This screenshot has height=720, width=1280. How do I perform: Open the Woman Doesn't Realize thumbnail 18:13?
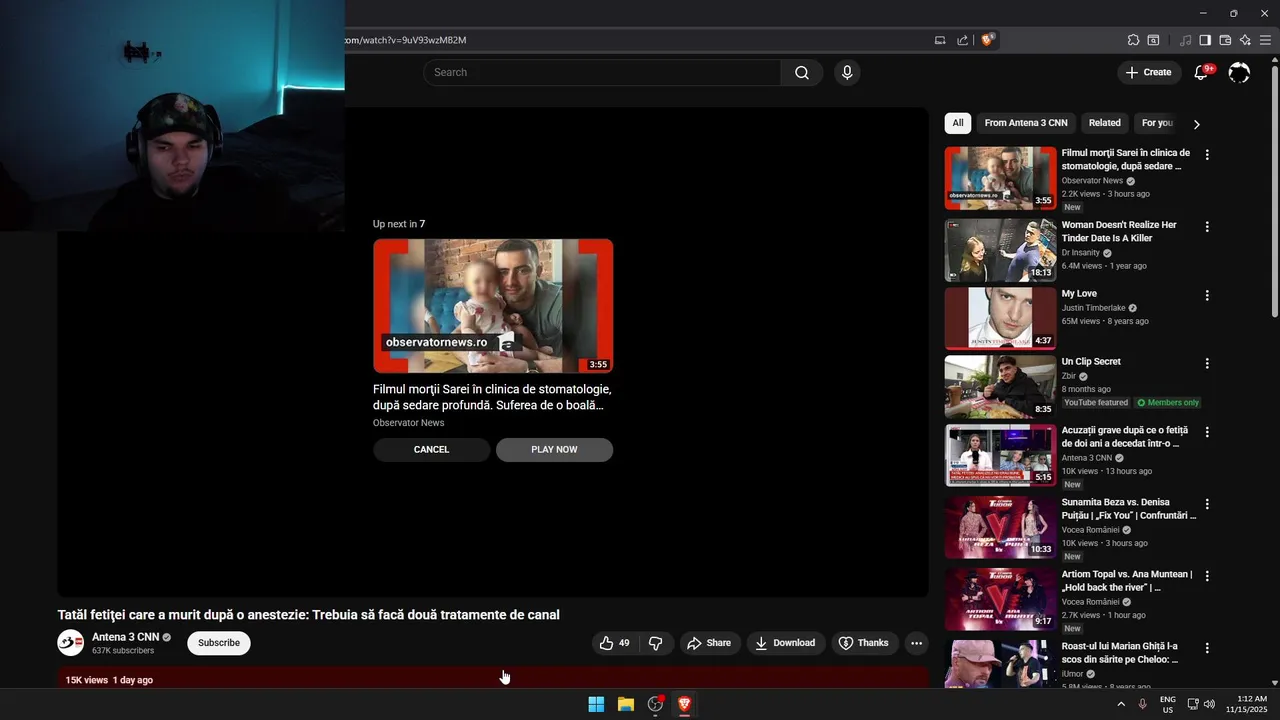click(1000, 250)
